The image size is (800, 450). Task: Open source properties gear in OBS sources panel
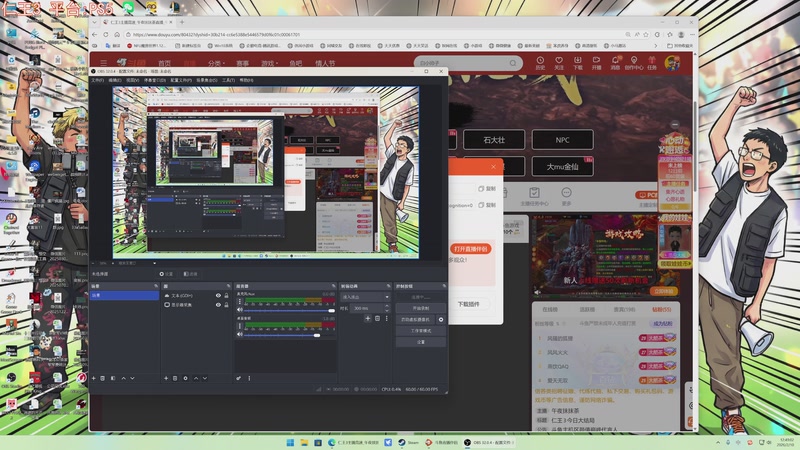point(185,378)
